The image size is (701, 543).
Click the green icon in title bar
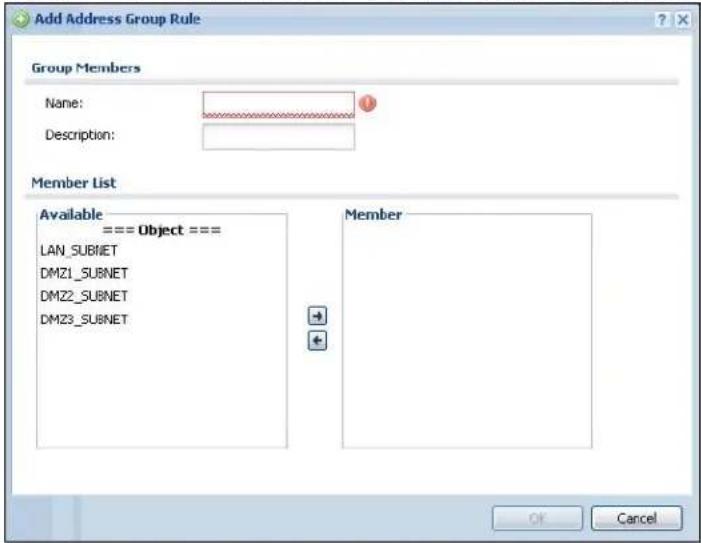tap(21, 19)
